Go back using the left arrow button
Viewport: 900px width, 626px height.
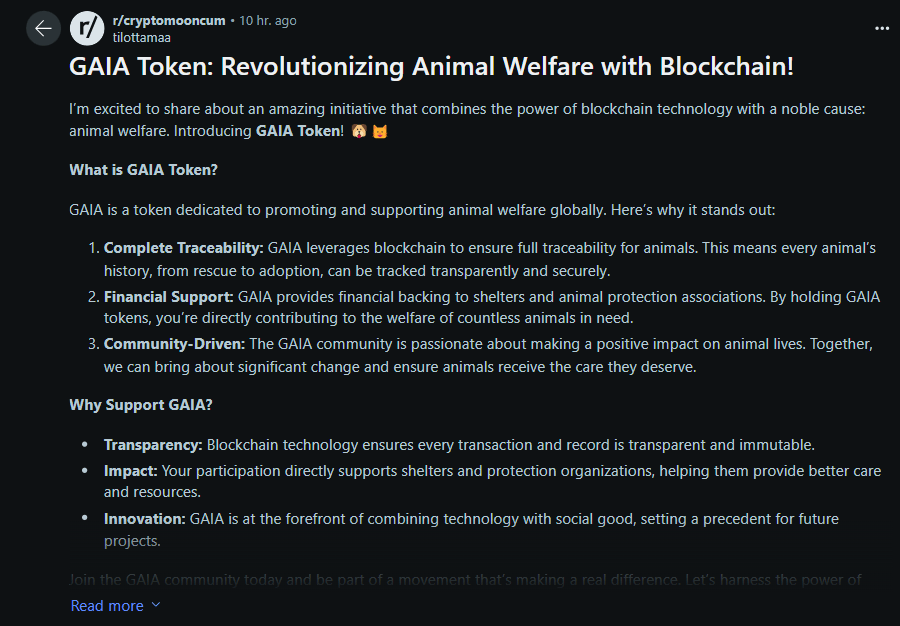coord(43,28)
